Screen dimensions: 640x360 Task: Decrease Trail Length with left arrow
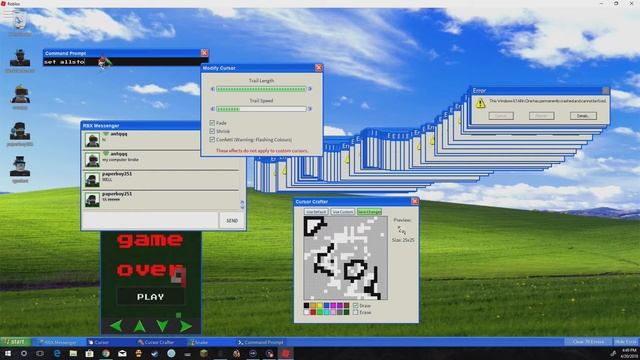tap(212, 89)
